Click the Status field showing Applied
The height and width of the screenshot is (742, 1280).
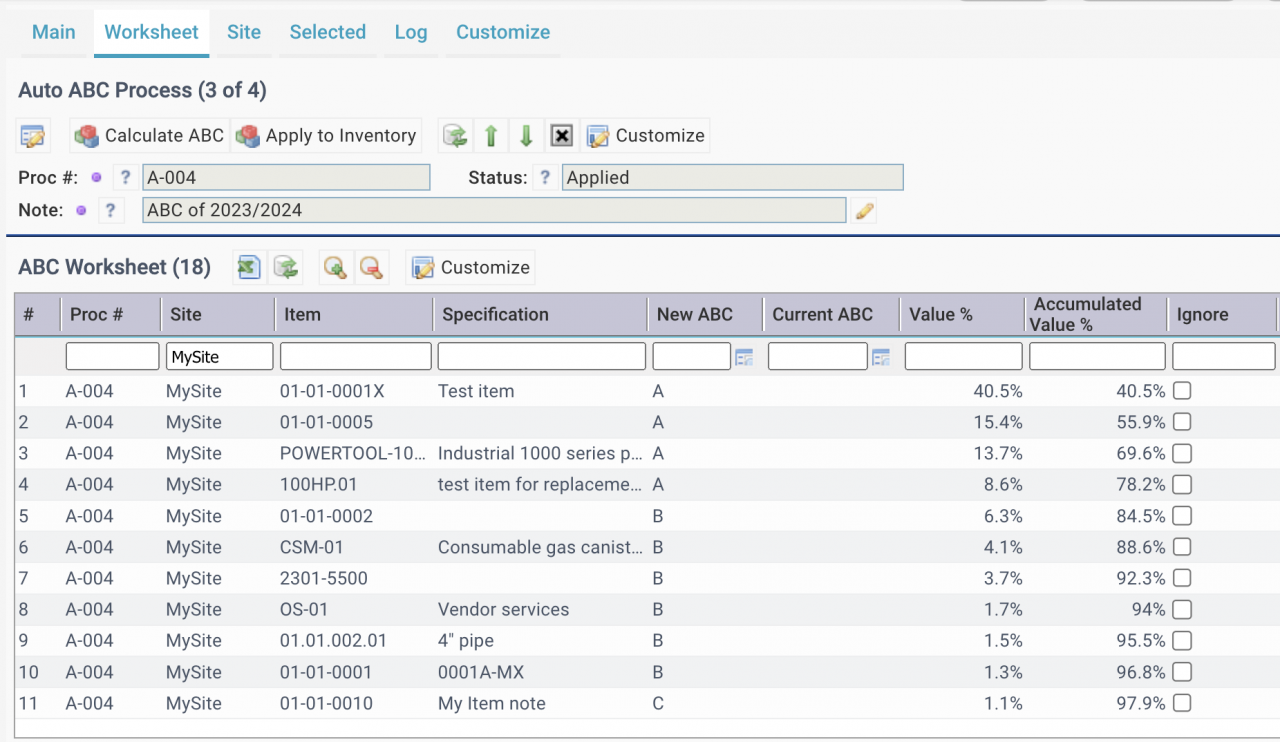pos(732,178)
